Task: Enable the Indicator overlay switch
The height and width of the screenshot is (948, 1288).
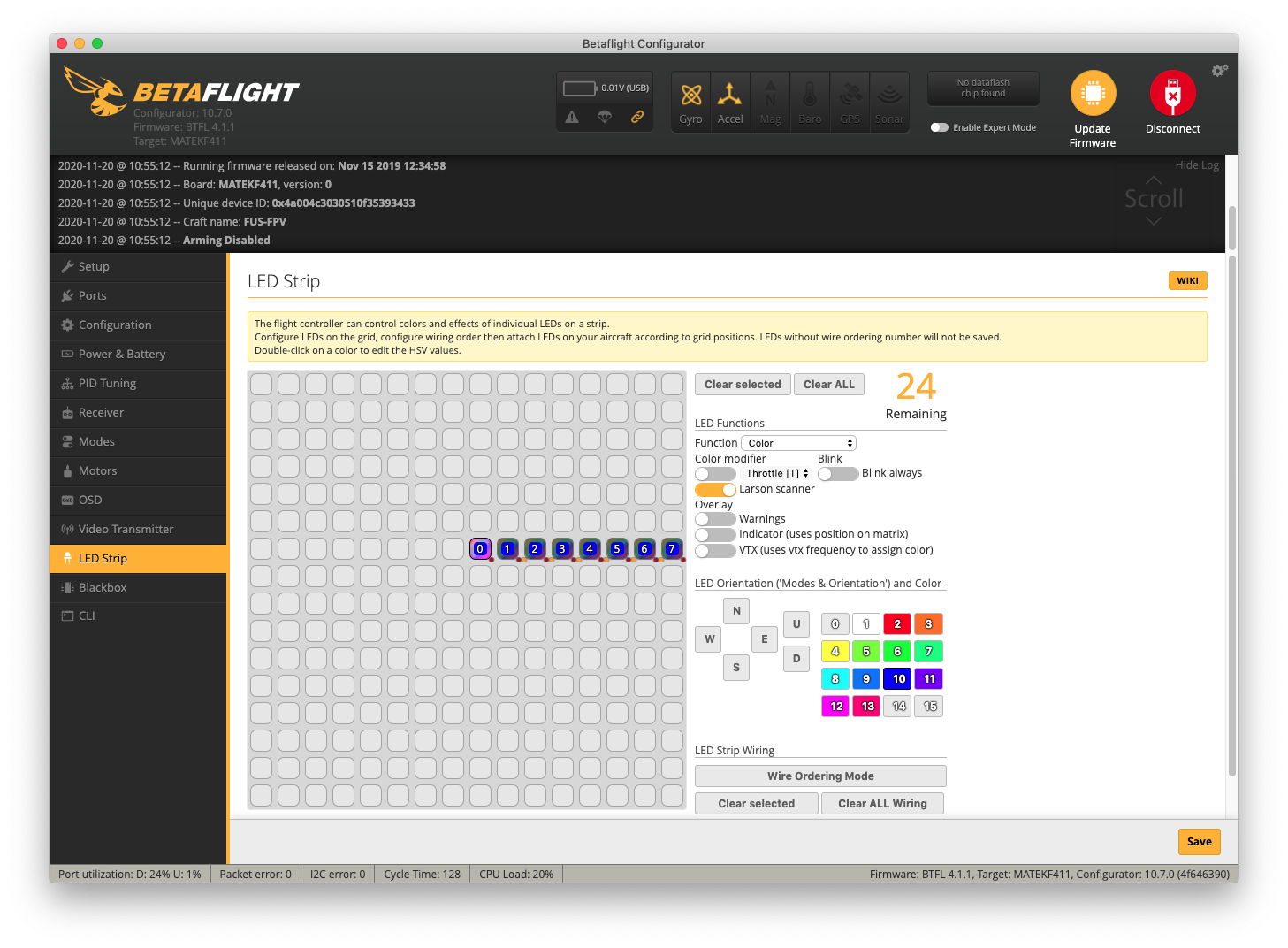Action: [715, 535]
